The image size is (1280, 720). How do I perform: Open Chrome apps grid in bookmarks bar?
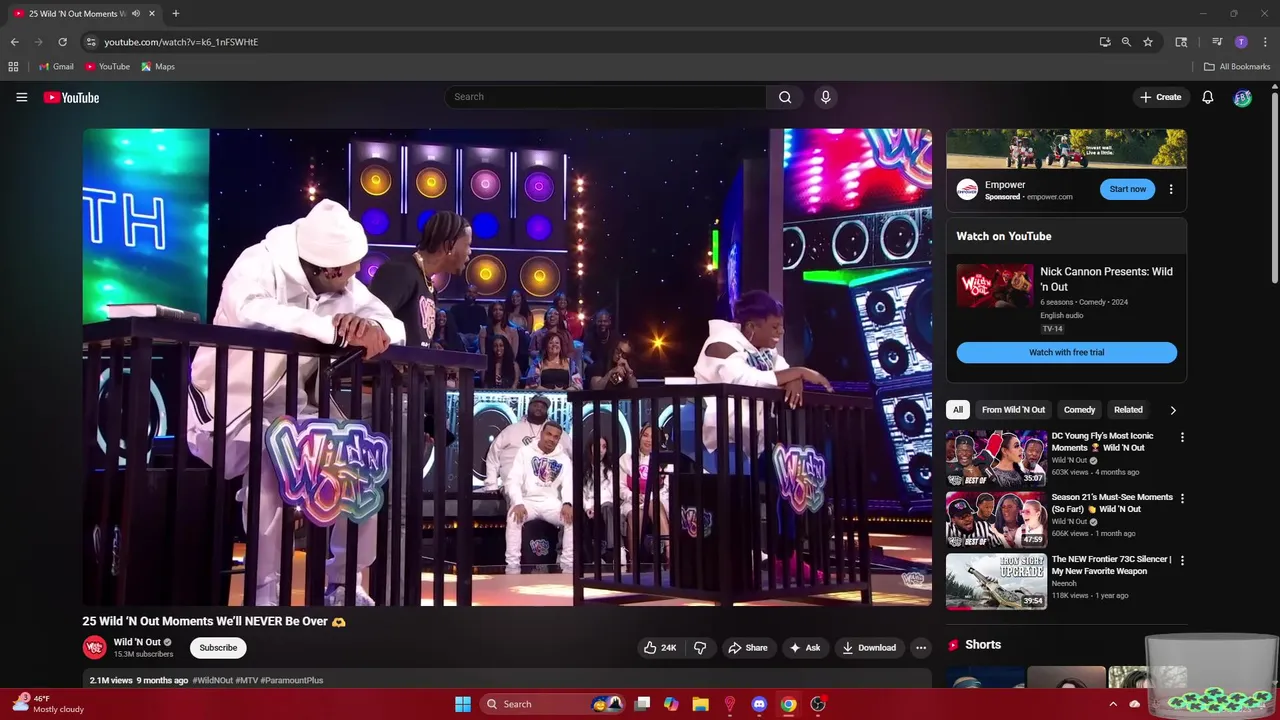[x=13, y=66]
